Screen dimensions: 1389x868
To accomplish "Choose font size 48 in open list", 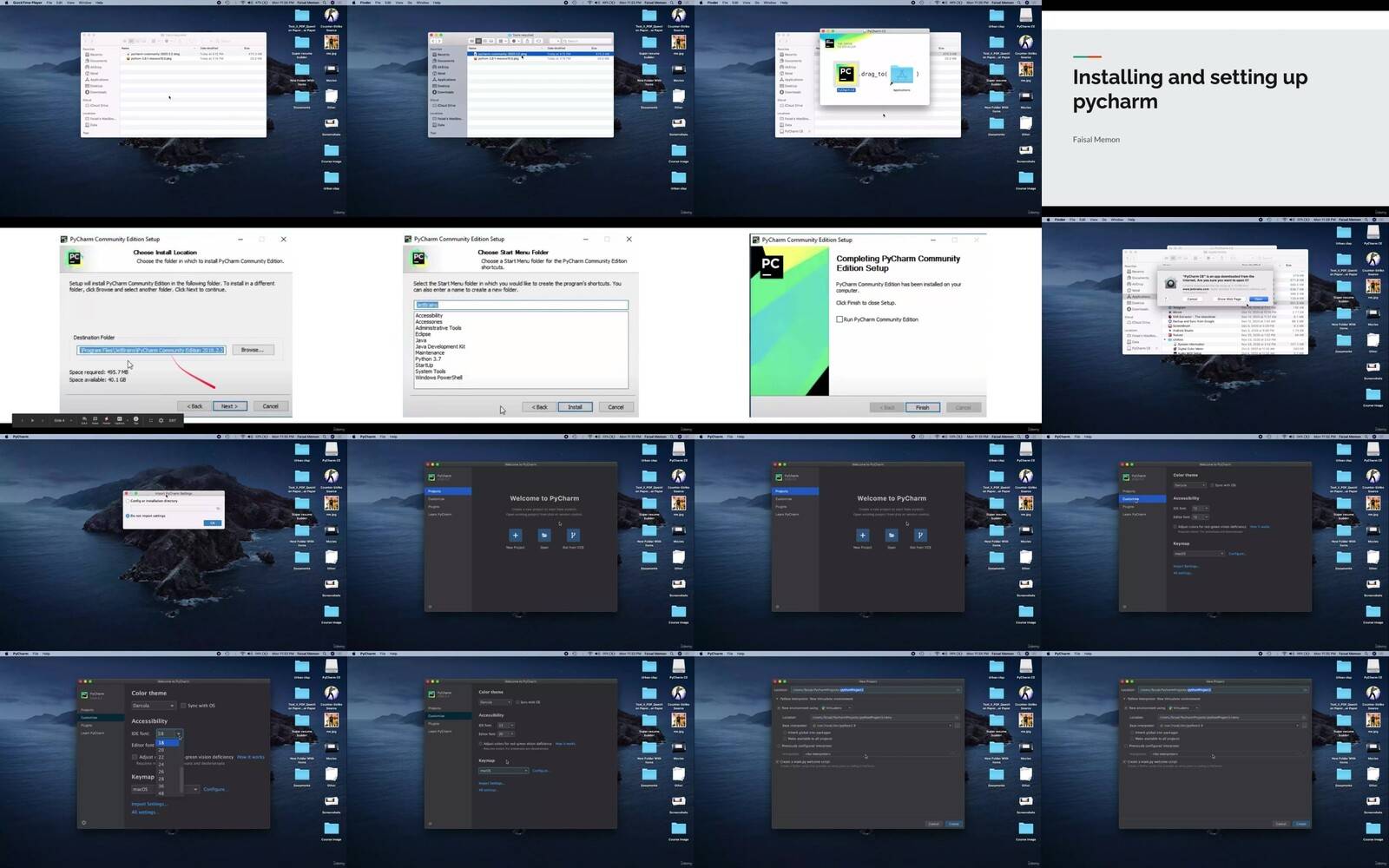I will (x=161, y=793).
